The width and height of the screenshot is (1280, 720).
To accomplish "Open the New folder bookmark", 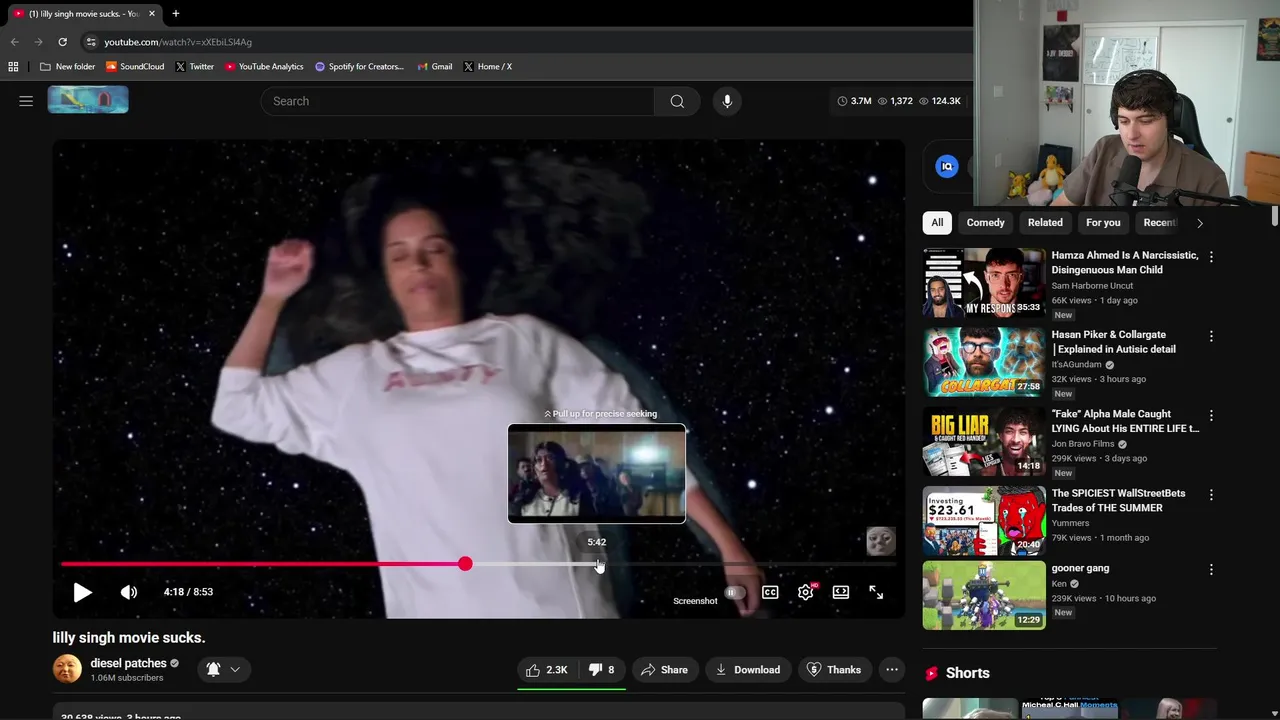I will 67,67.
